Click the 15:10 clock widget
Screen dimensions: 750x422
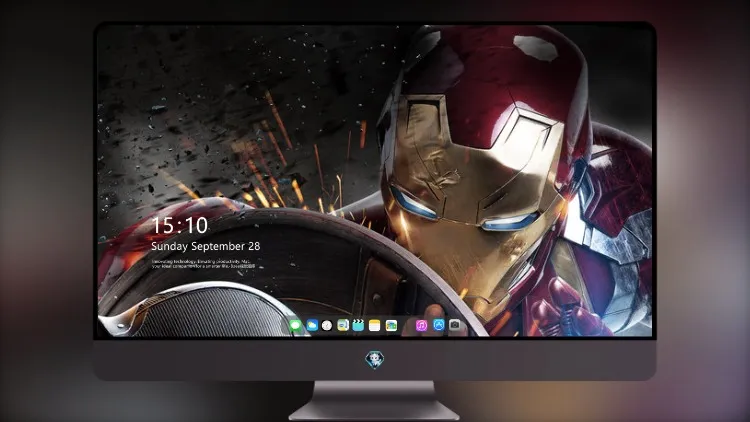click(180, 225)
